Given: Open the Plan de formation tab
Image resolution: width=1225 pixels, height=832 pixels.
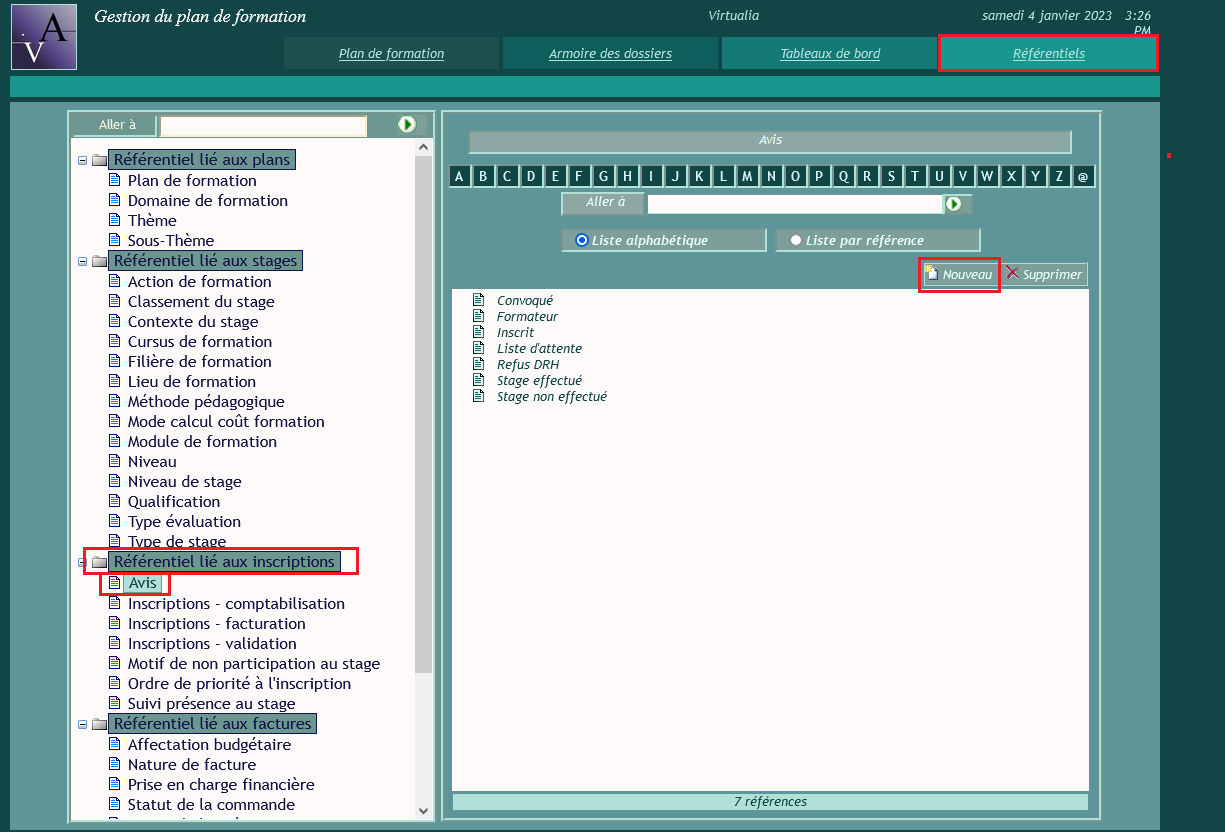Looking at the screenshot, I should [x=391, y=54].
